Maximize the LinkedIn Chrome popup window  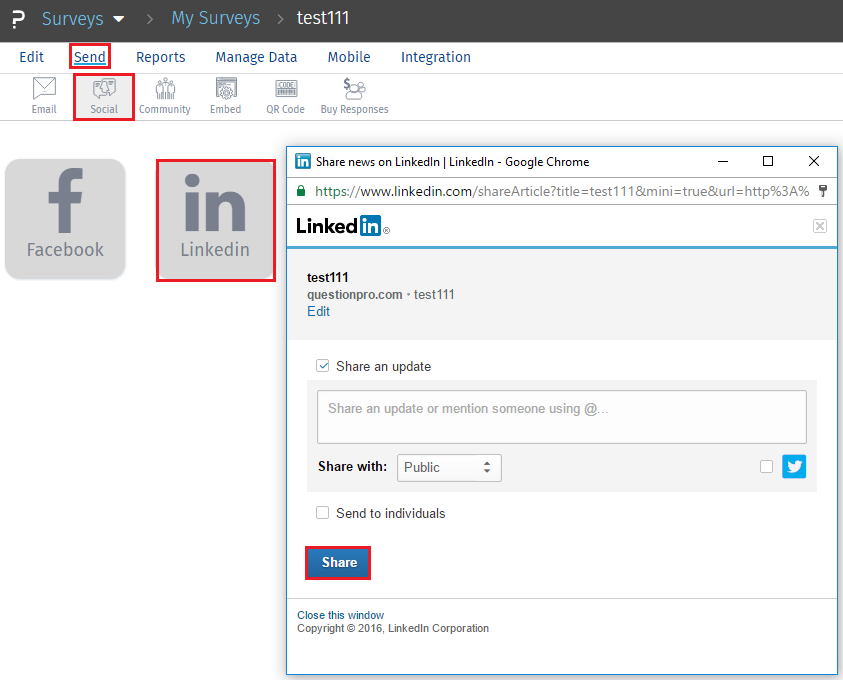click(768, 161)
